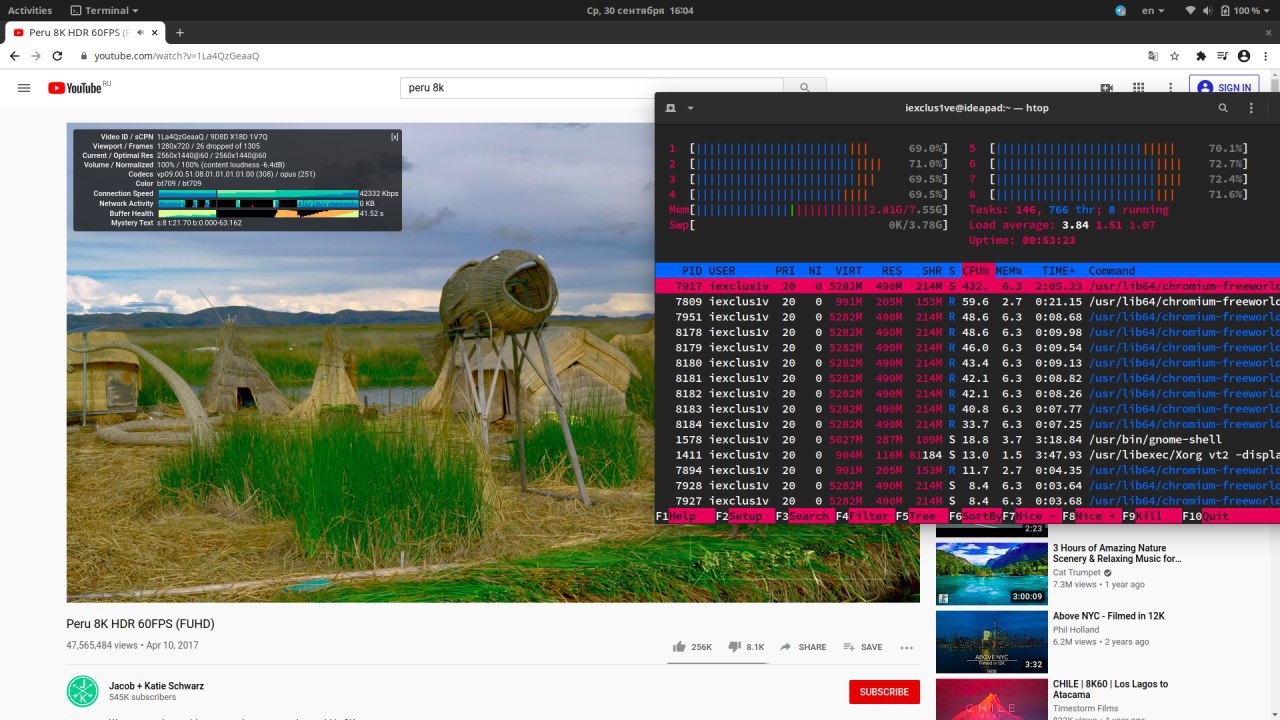
Task: Open Jacob + Katie Schwarz channel avatar
Action: click(83, 692)
